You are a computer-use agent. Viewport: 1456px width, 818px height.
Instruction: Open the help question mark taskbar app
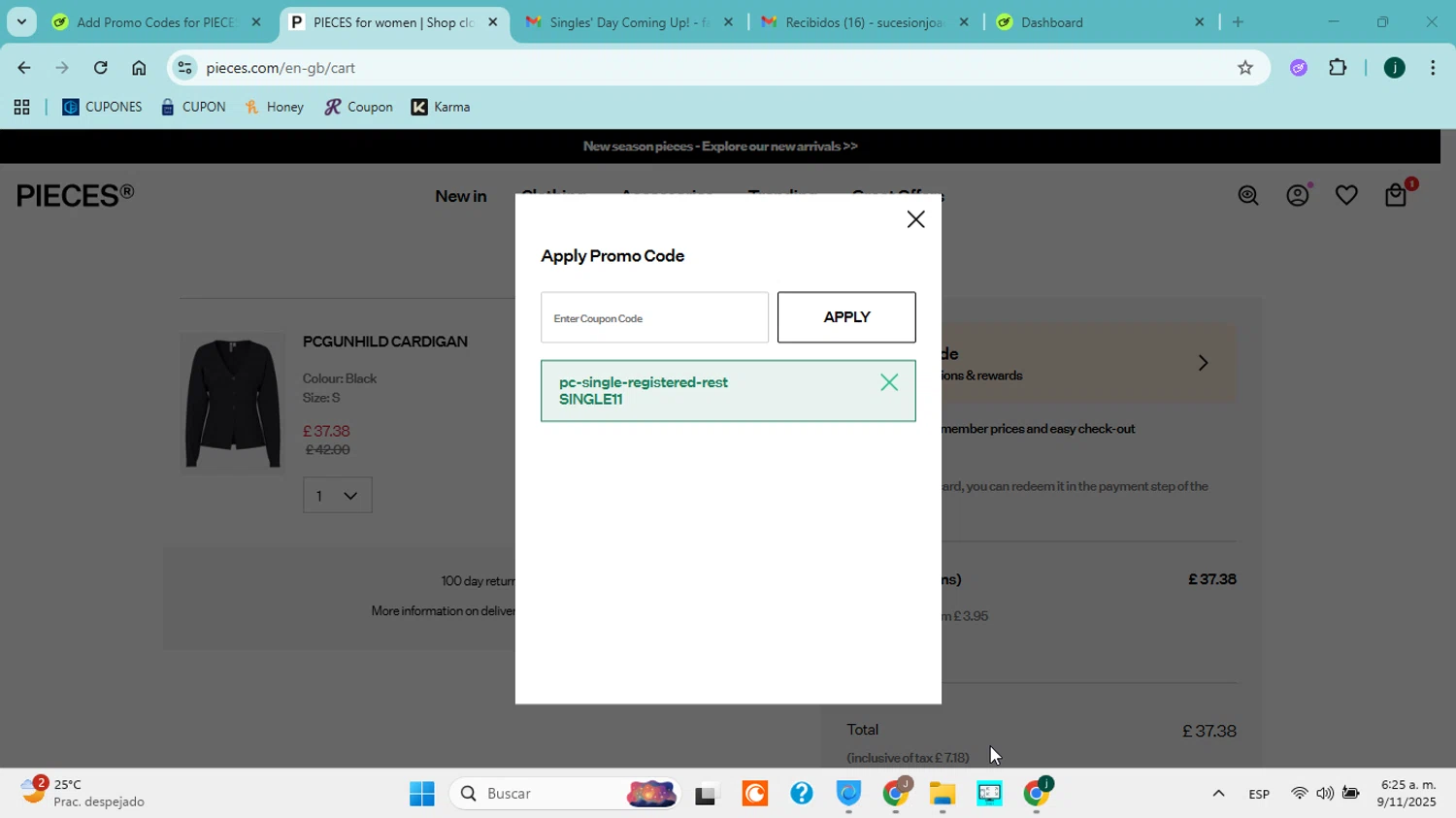(x=802, y=794)
